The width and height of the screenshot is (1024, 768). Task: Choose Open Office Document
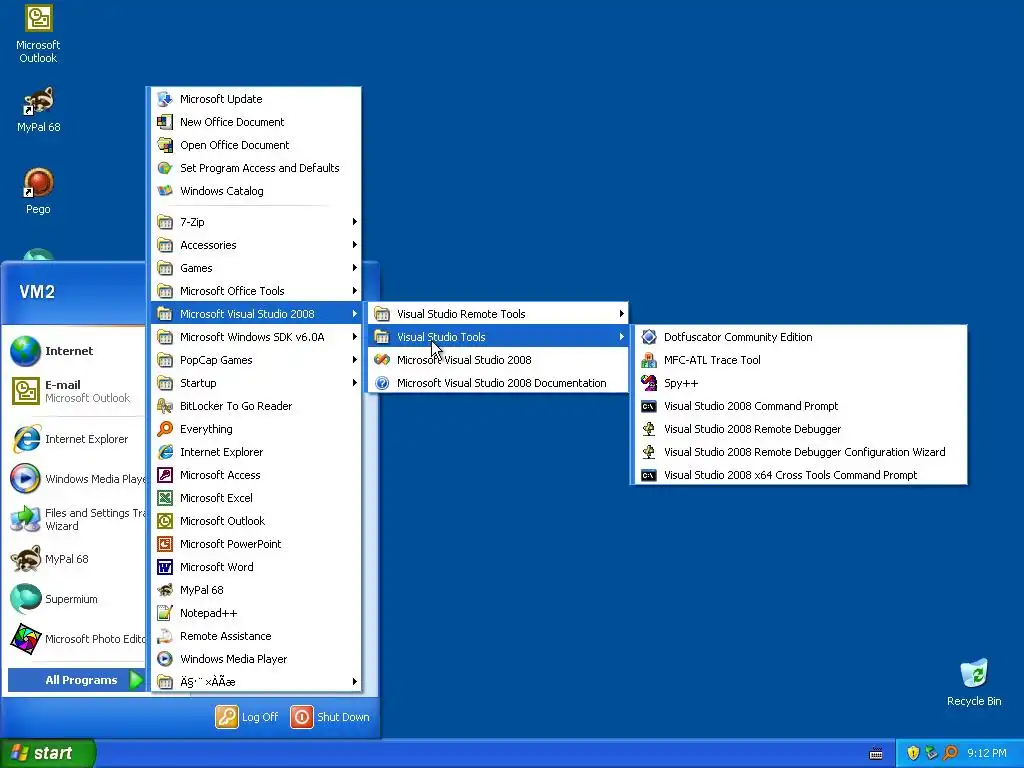[x=256, y=145]
